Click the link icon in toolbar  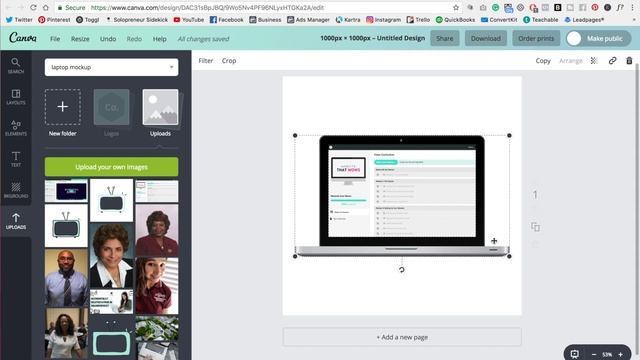click(612, 60)
